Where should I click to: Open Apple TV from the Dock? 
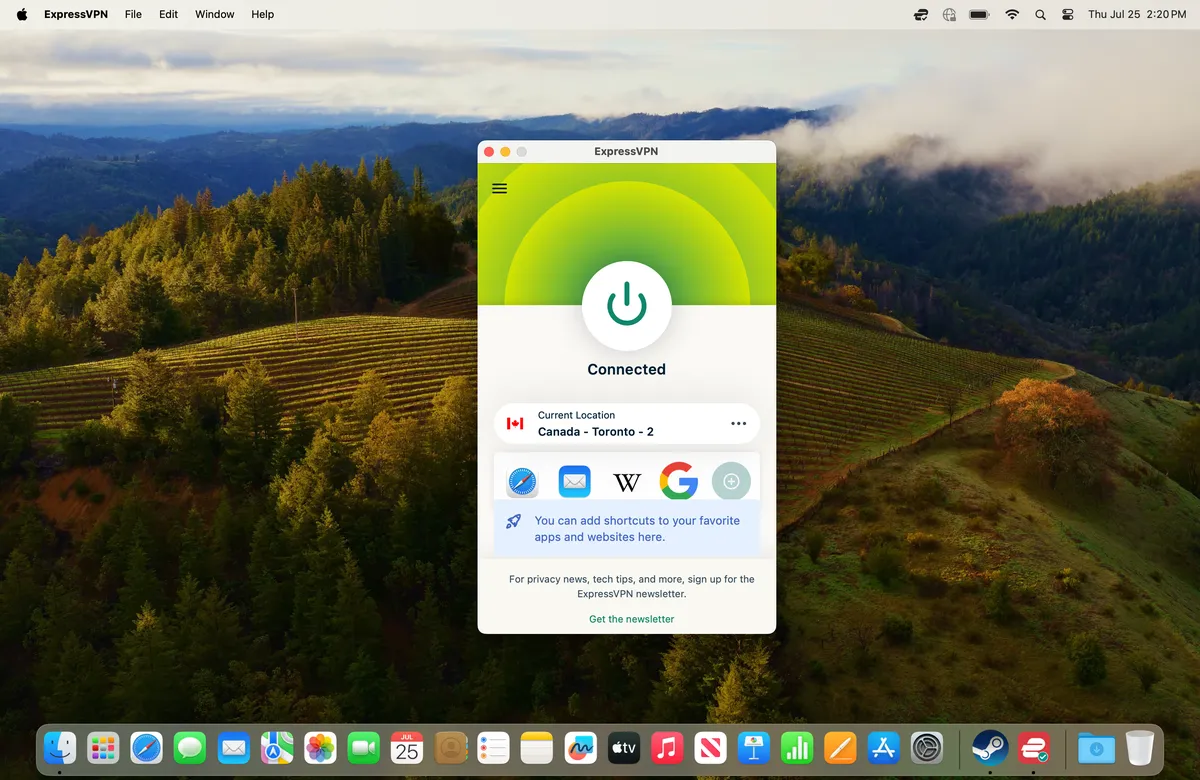624,747
